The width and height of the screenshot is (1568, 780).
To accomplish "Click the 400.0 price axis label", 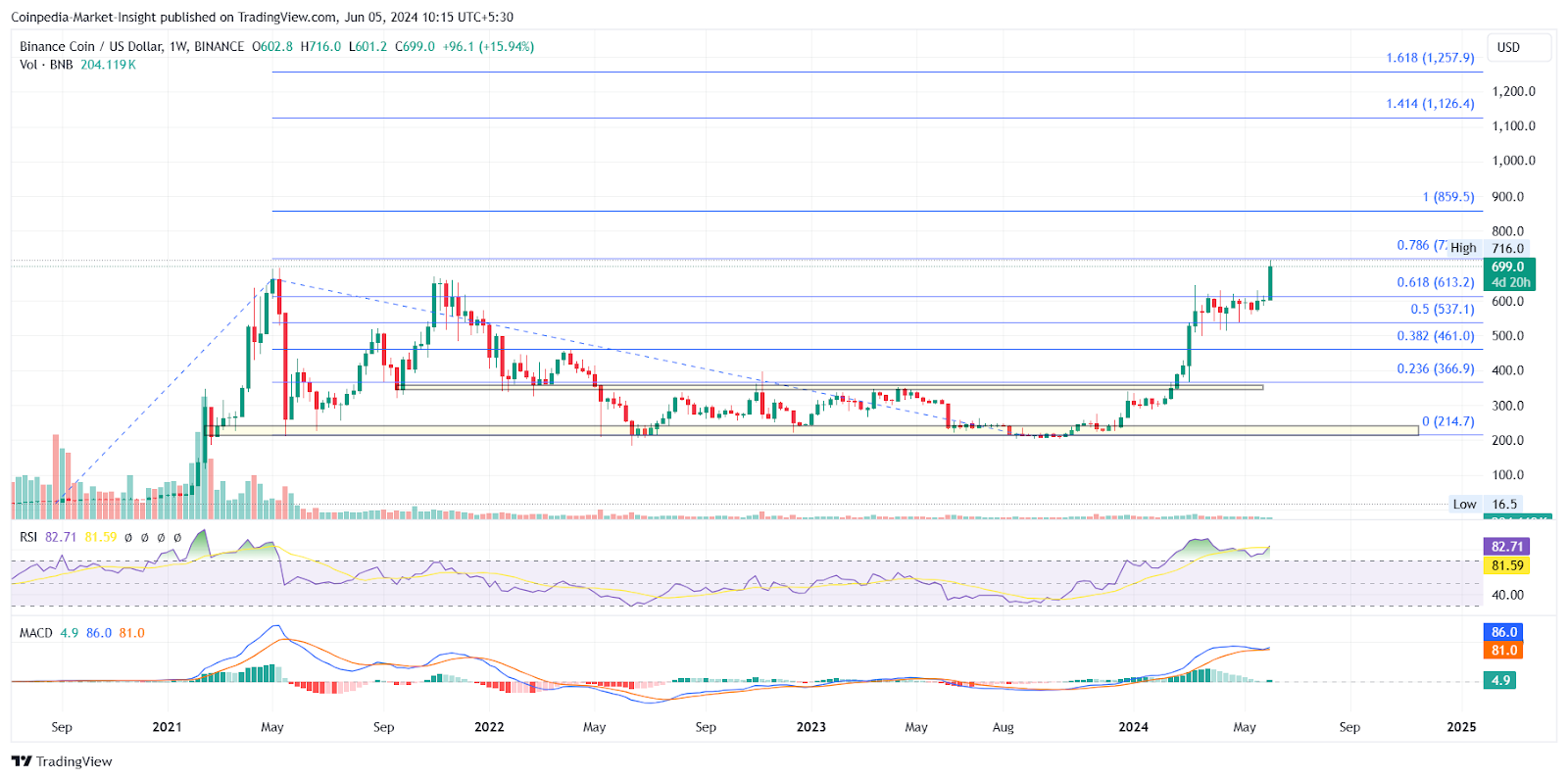I will tap(1508, 370).
